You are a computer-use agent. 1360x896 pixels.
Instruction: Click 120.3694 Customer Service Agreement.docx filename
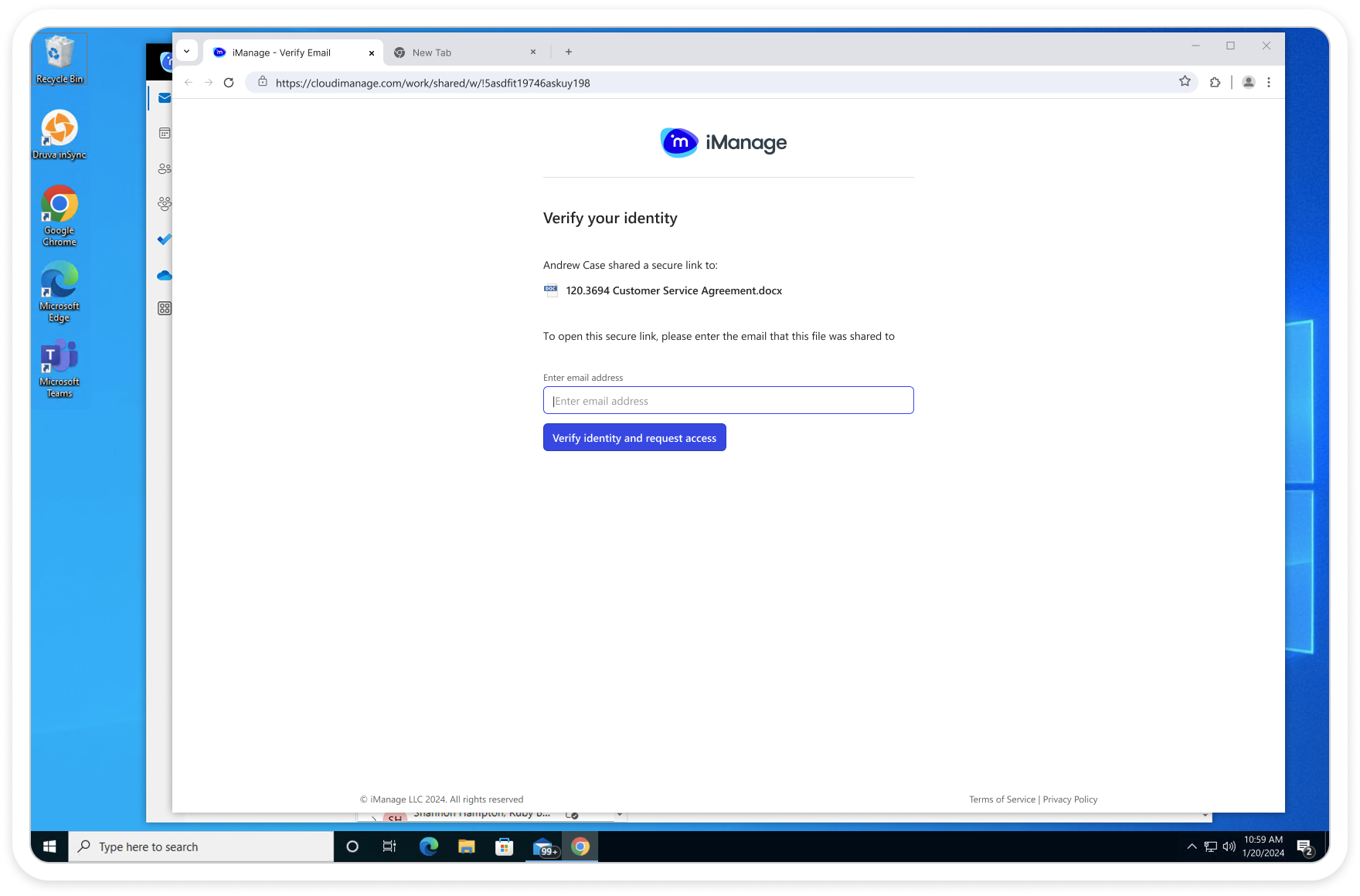pyautogui.click(x=674, y=290)
